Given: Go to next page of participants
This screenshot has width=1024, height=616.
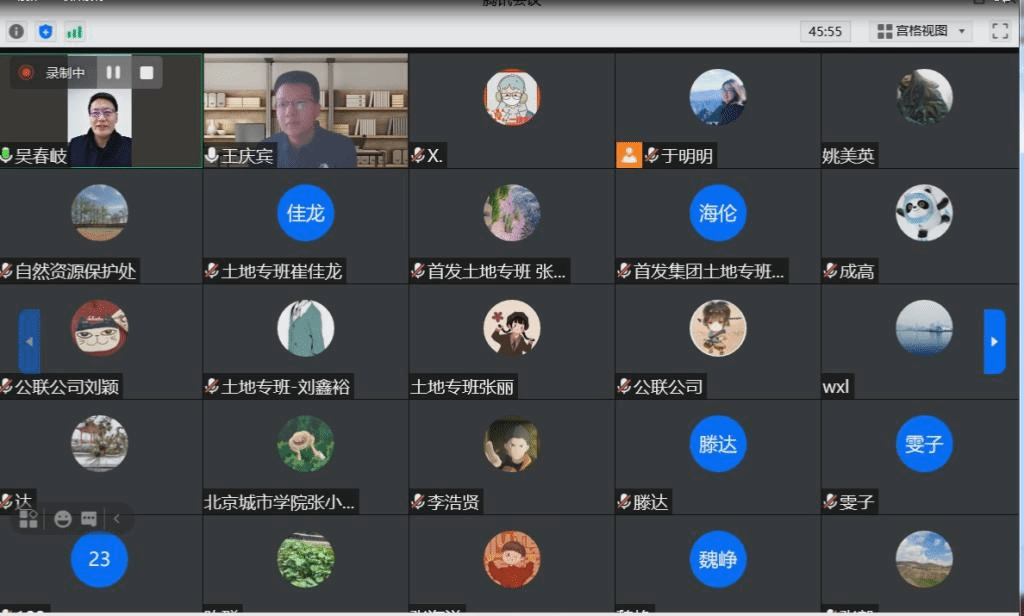Looking at the screenshot, I should 995,341.
